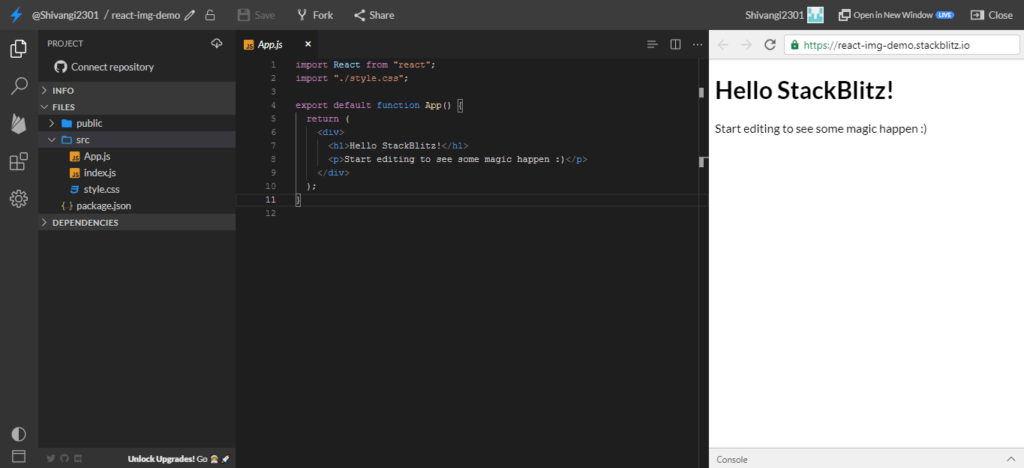The image size is (1024, 468).
Task: Collapse the src folder
Action: [x=137, y=140]
